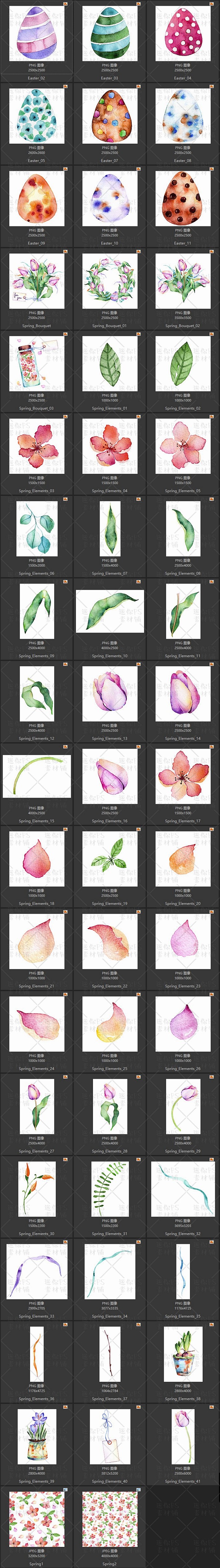
Task: Click the file name "Spring_Elements_20"
Action: tap(183, 903)
